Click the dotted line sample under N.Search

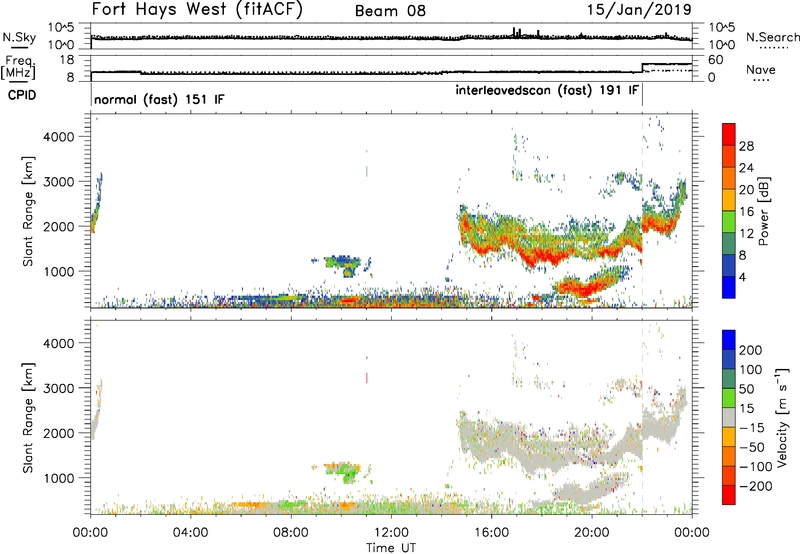[x=773, y=48]
